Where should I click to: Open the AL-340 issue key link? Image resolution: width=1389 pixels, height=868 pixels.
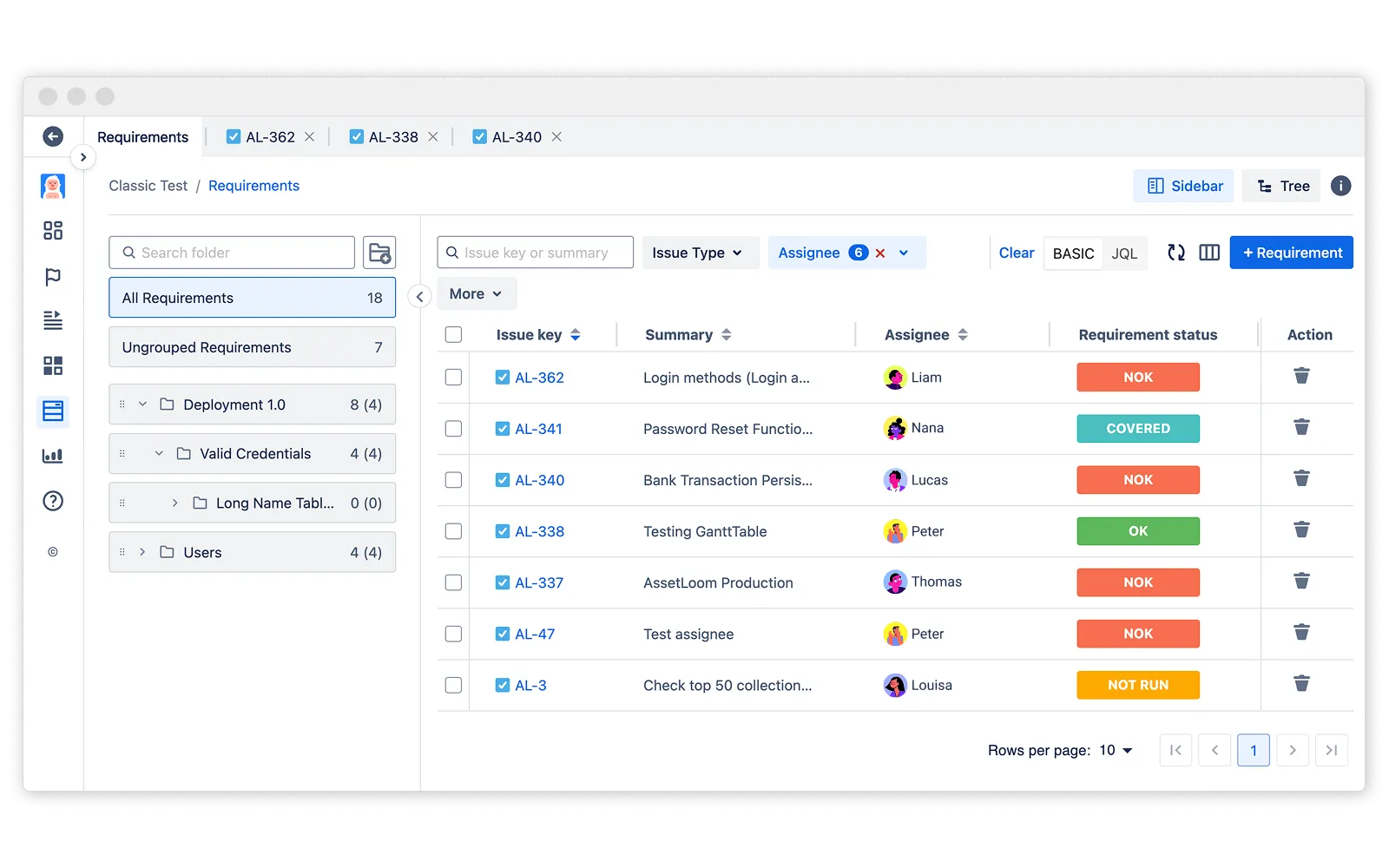tap(539, 480)
